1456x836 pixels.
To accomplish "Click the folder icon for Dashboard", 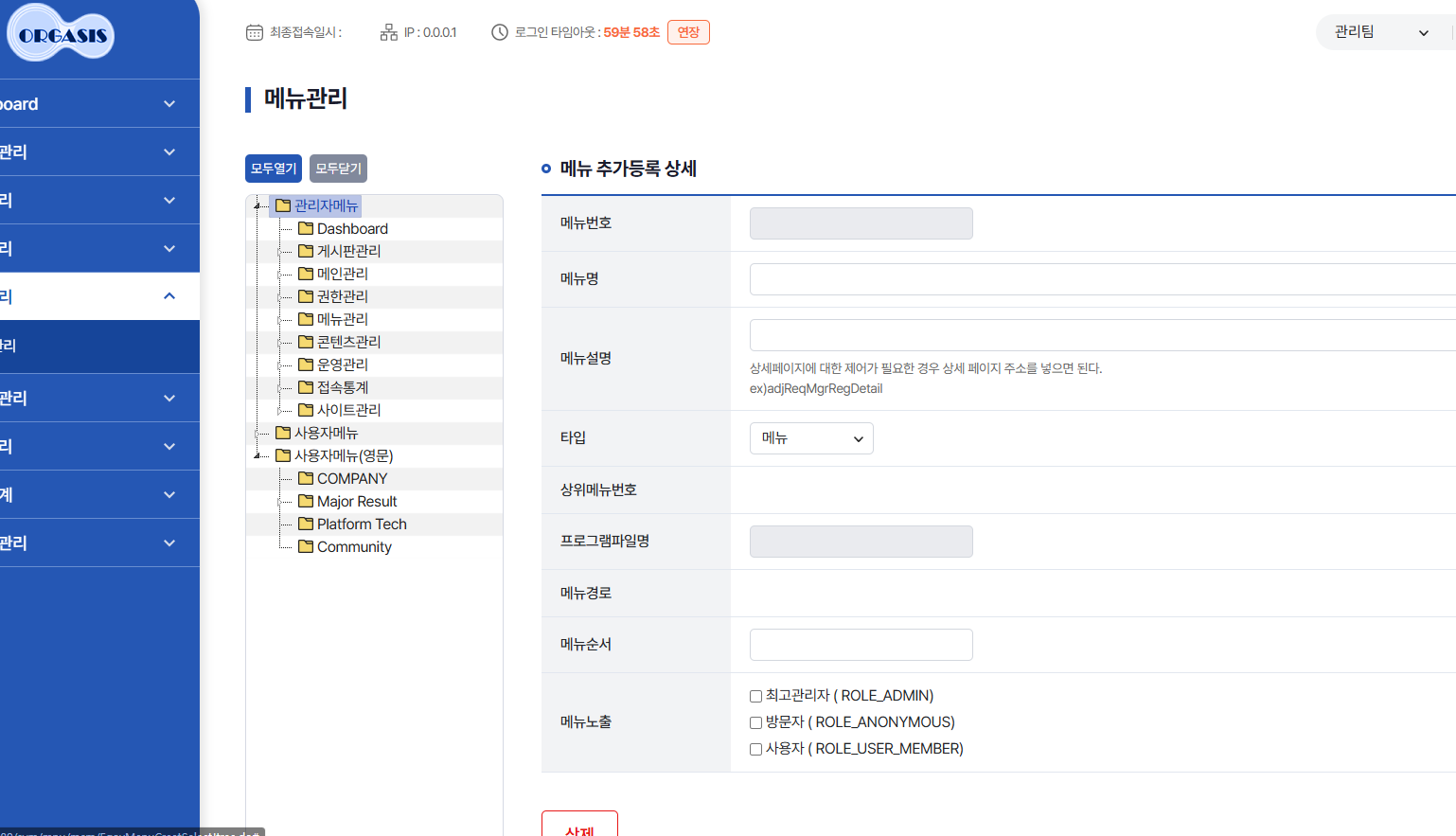I will [x=306, y=228].
